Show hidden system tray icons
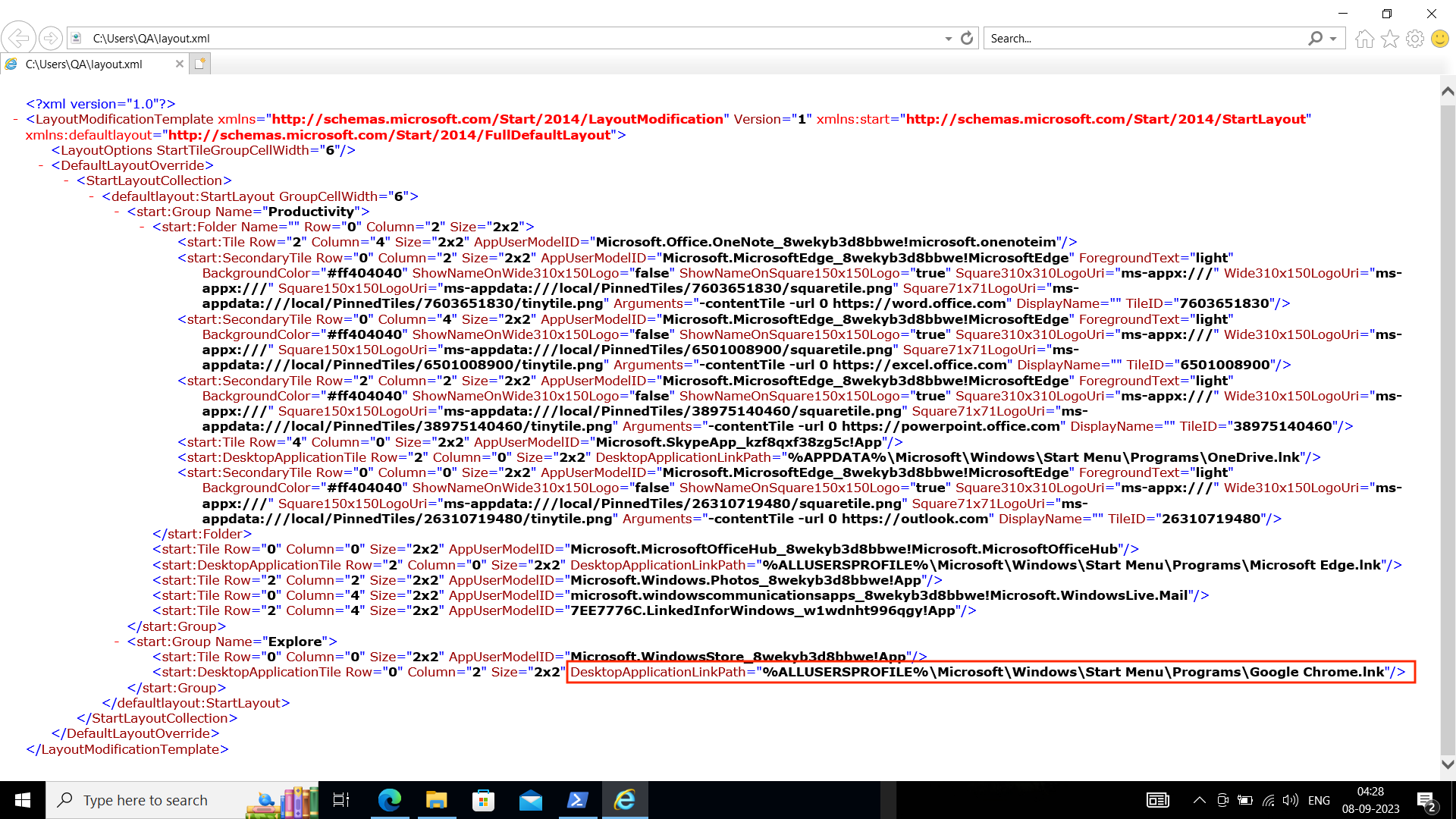The height and width of the screenshot is (819, 1456). coord(1200,800)
